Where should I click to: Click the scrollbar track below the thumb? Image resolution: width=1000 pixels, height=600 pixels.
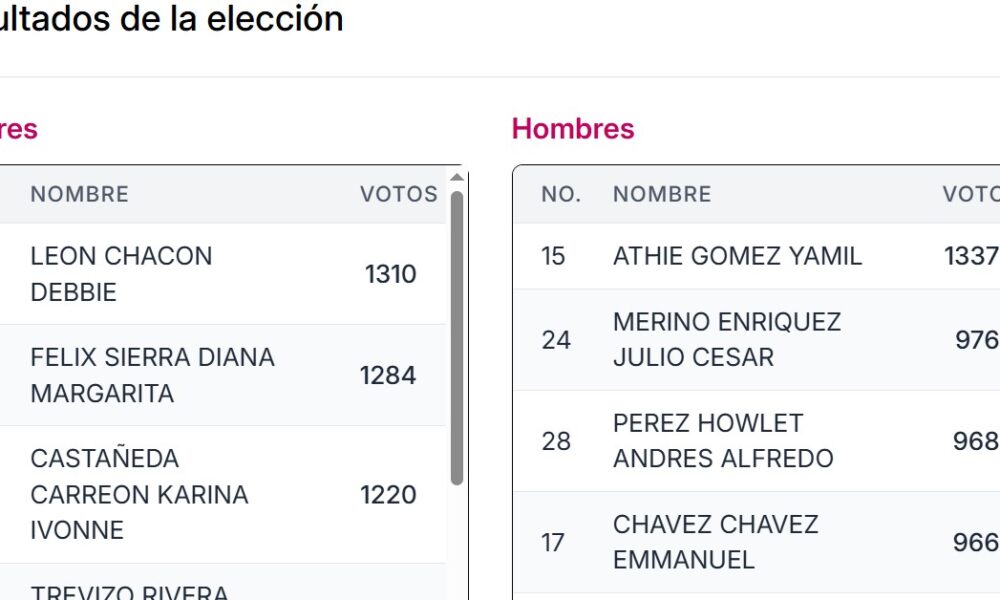pos(457,540)
